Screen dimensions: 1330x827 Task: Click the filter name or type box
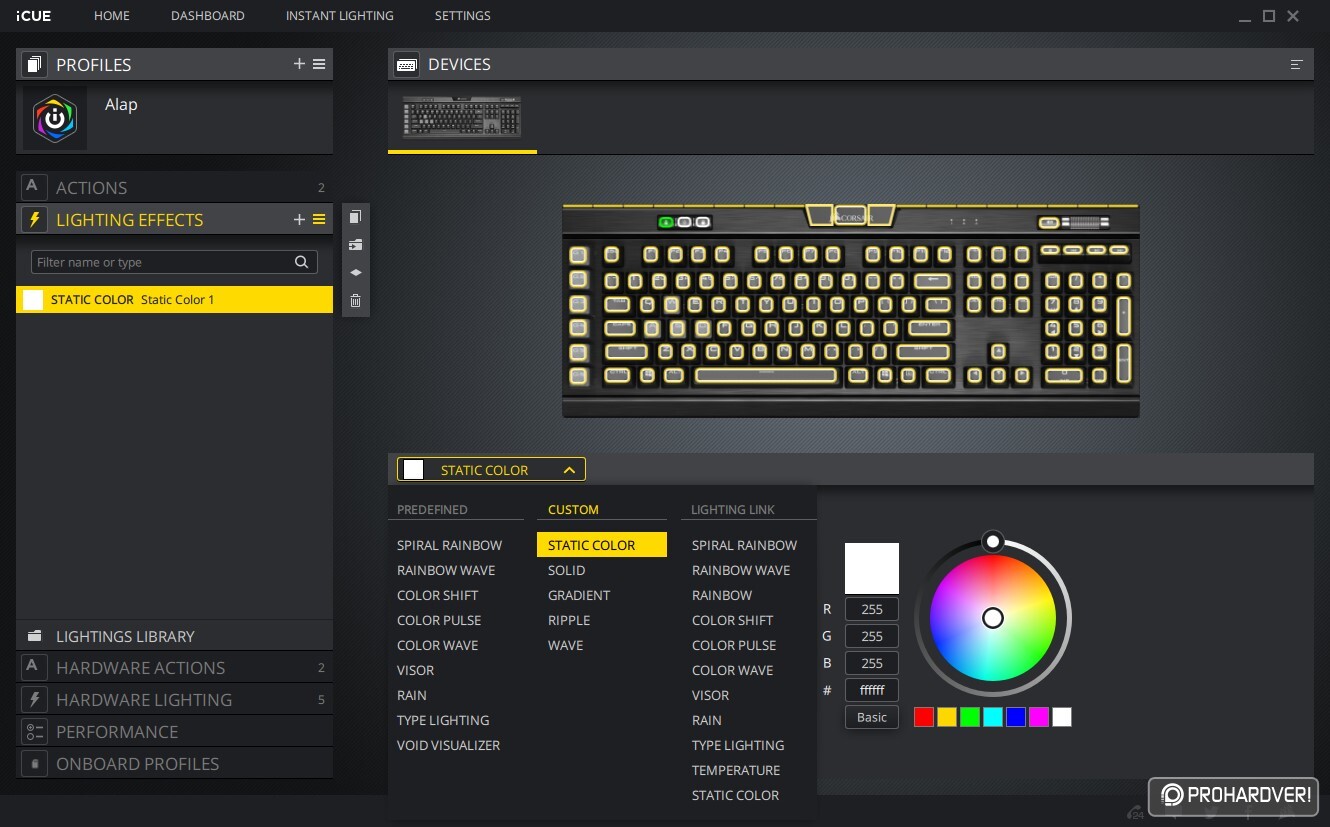174,262
